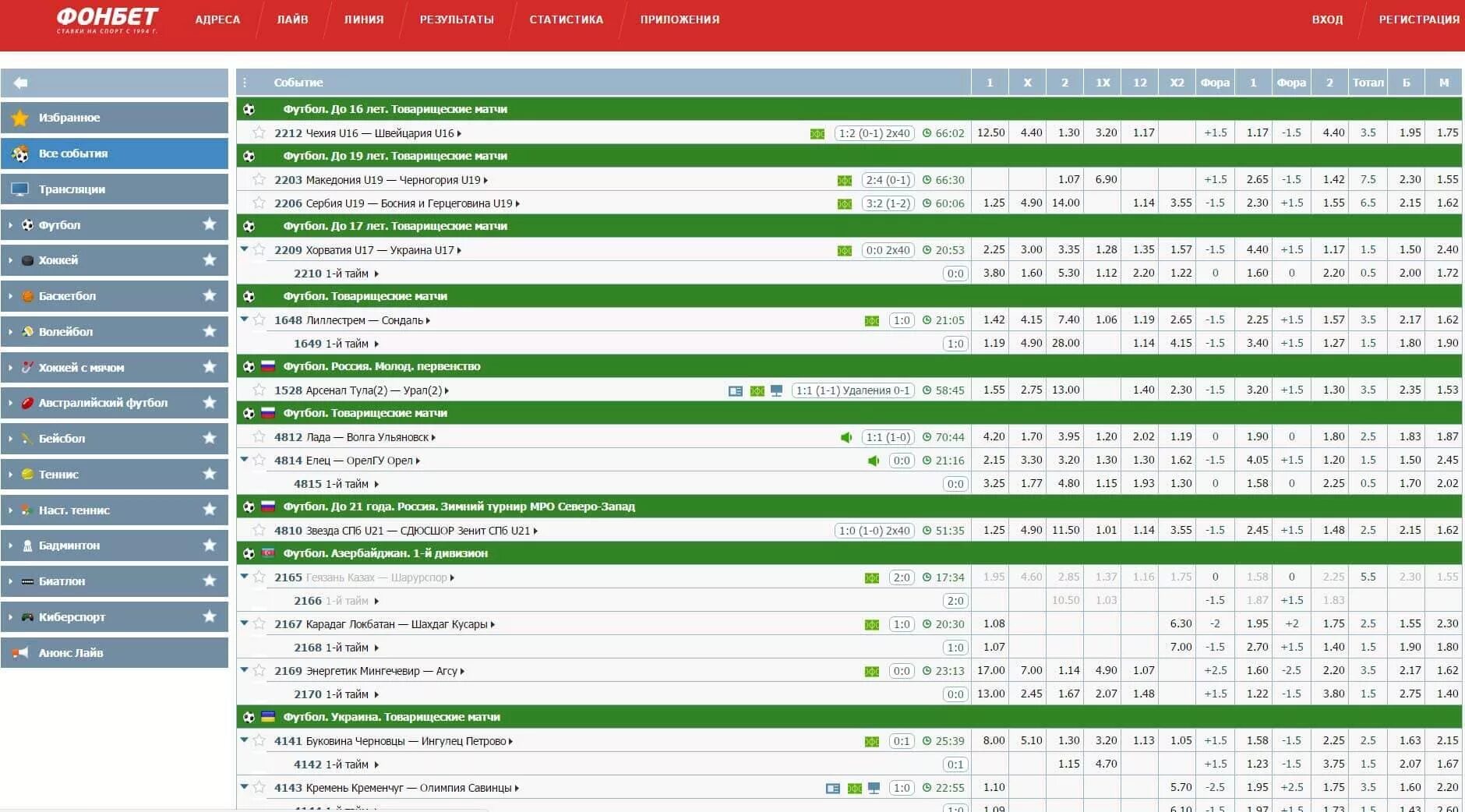
Task: Click the Трансляции monitor icon
Action: [20, 189]
